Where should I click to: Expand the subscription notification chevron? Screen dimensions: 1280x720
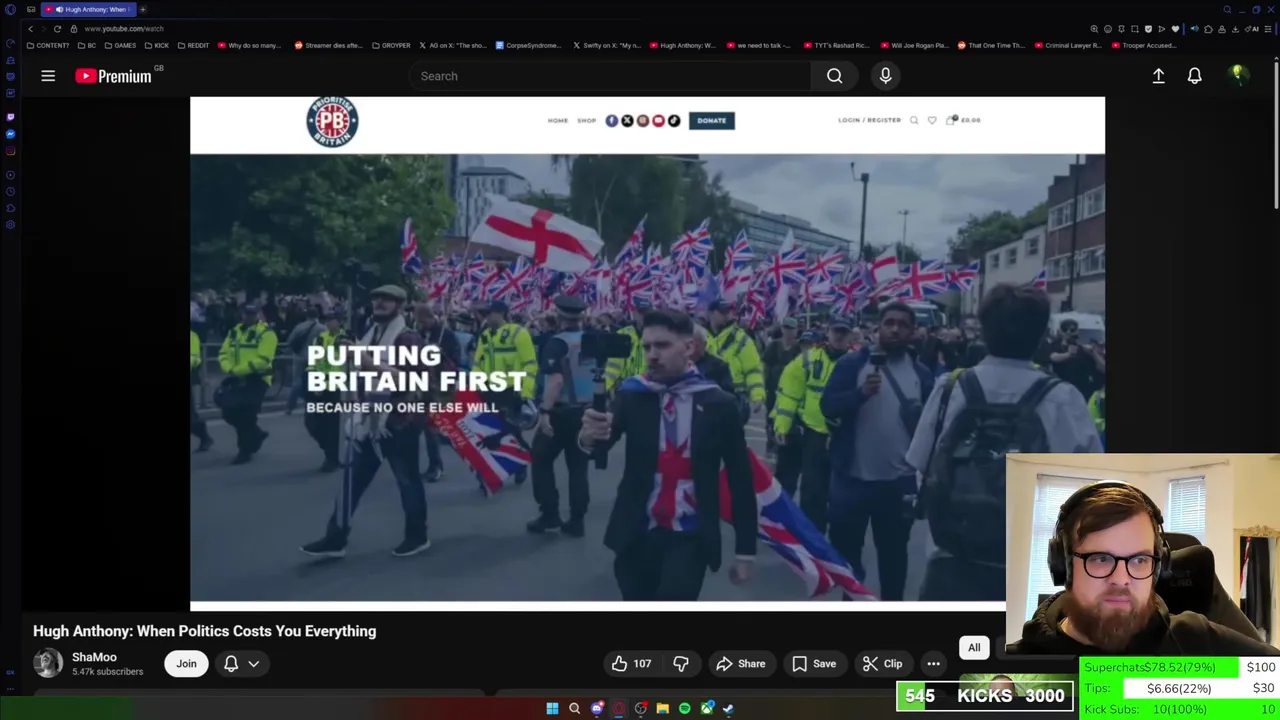click(x=254, y=664)
